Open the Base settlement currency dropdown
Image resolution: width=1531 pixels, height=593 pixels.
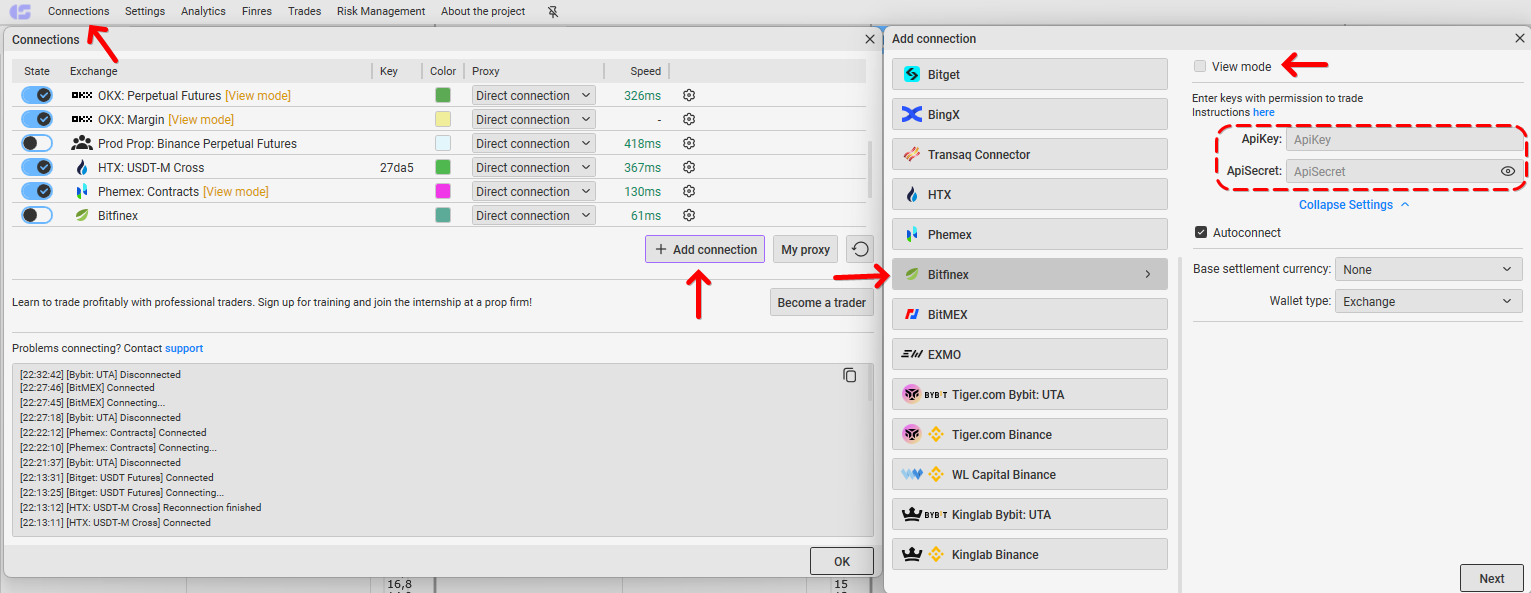click(1428, 269)
